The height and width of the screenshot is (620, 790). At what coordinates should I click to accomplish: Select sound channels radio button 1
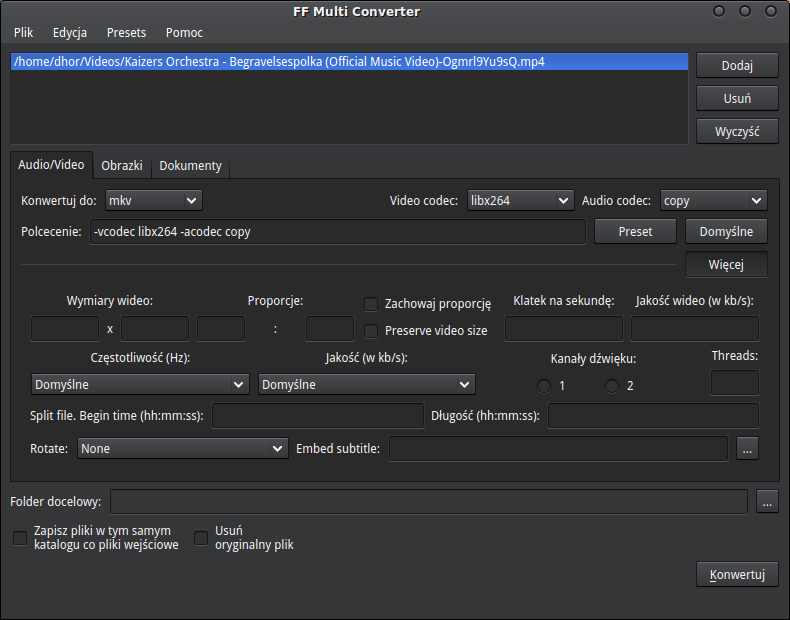click(x=544, y=386)
